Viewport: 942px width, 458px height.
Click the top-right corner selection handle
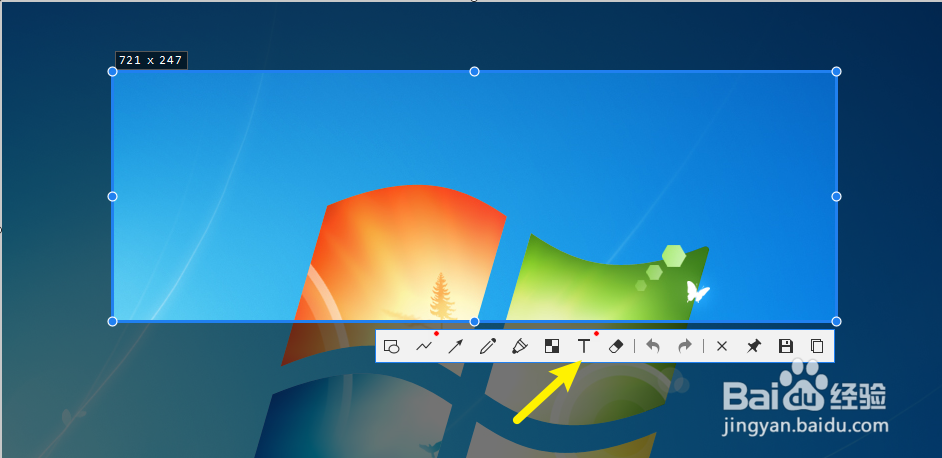[x=836, y=72]
